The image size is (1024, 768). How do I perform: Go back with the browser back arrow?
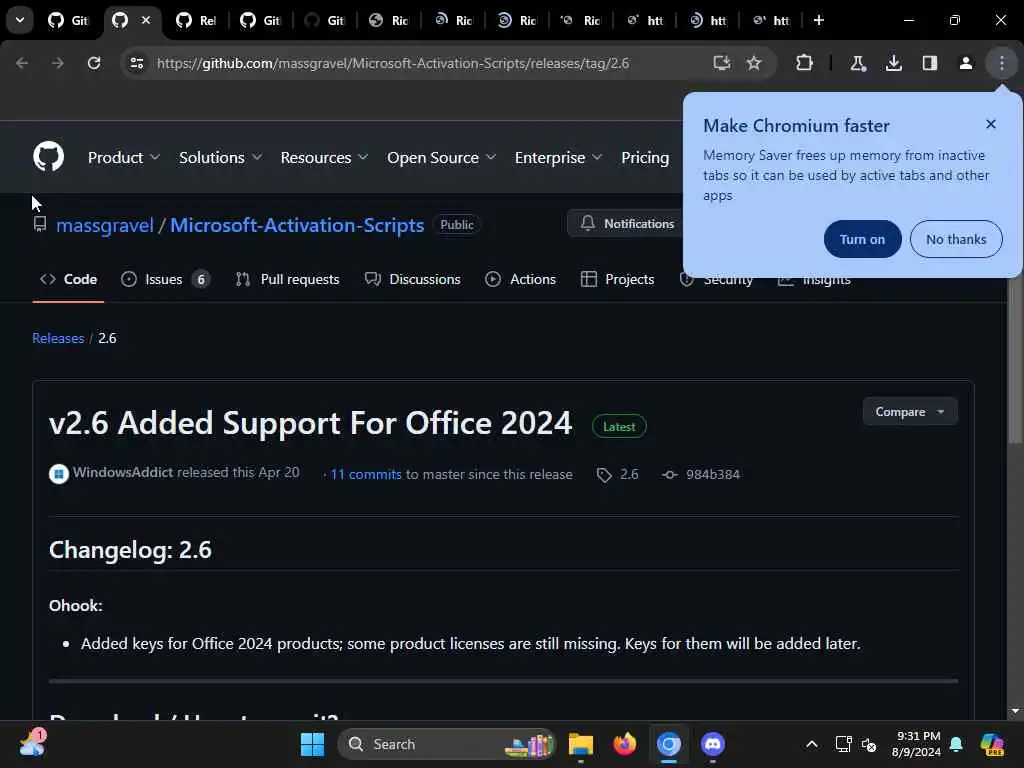[22, 63]
